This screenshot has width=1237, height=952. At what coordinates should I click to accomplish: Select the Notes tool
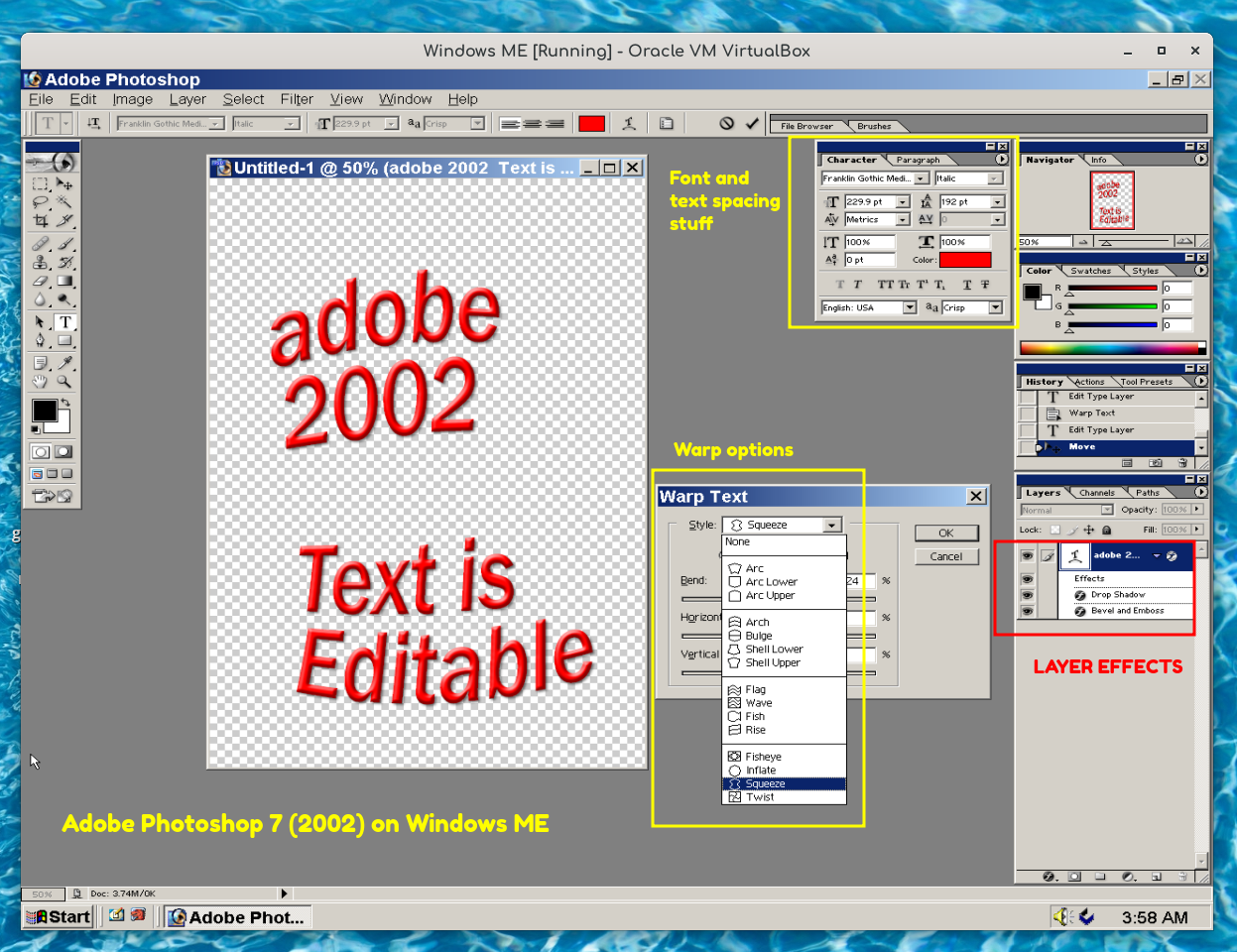41,363
